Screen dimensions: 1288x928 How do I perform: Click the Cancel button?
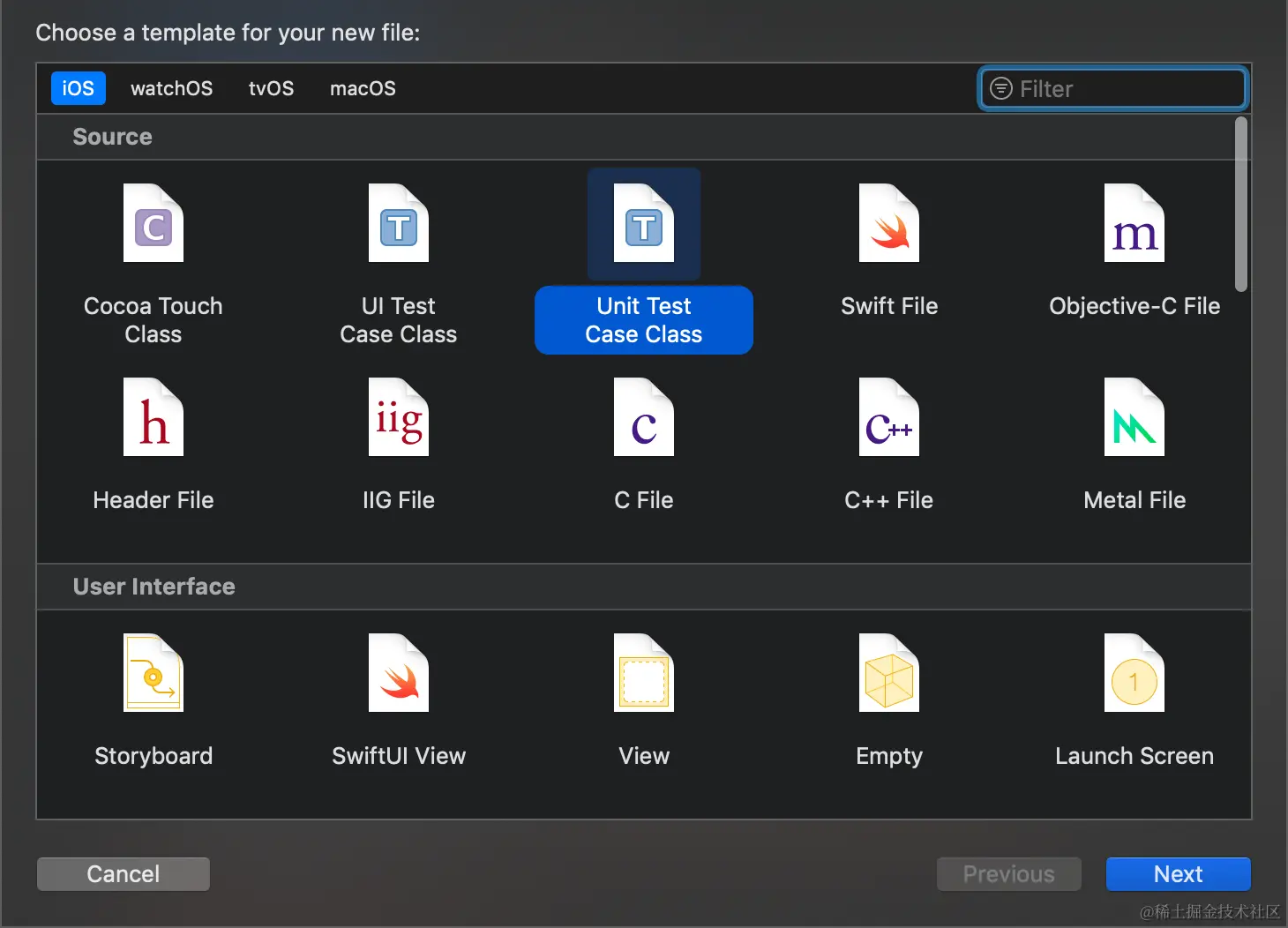(x=124, y=874)
